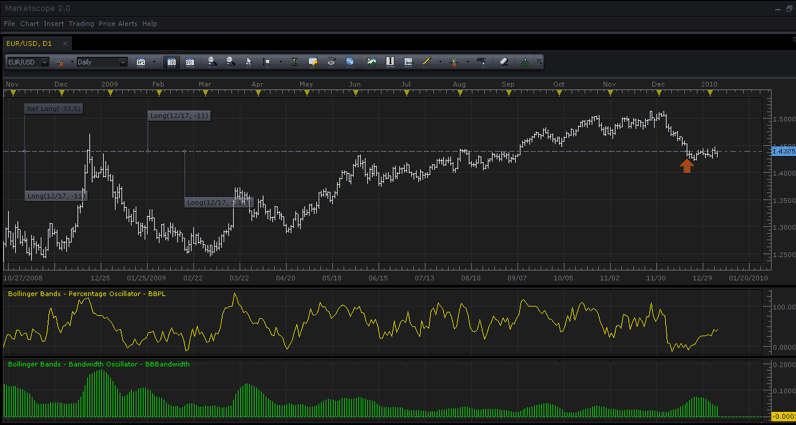Expand the pencil line tool dropdown arrow
Image resolution: width=796 pixels, height=425 pixels.
pos(440,62)
